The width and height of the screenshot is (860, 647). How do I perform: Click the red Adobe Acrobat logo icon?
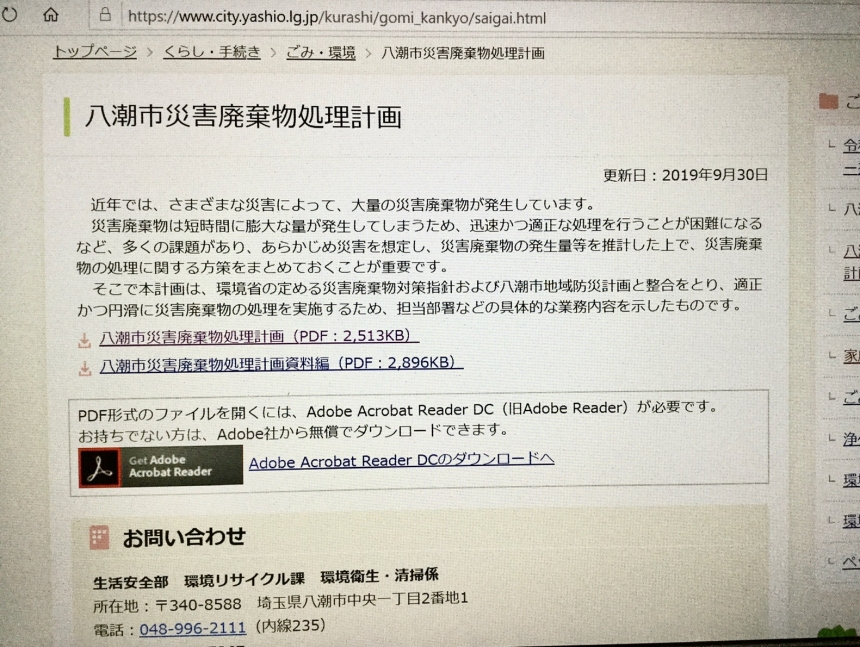(x=99, y=468)
